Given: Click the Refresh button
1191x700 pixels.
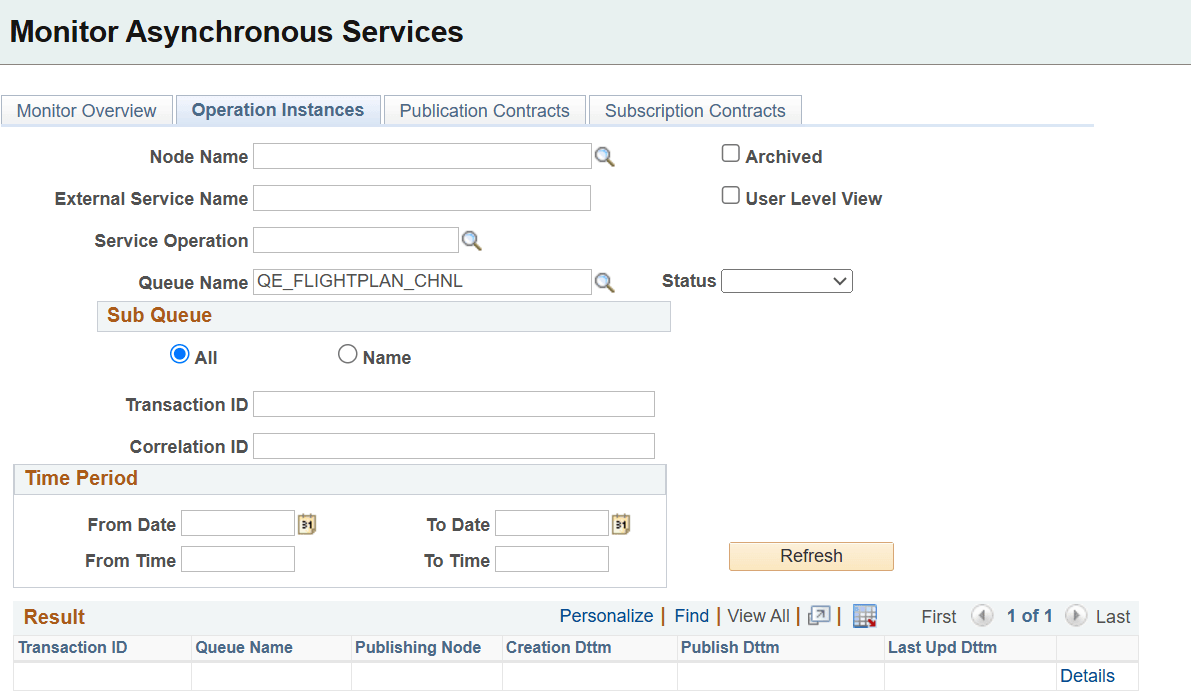Looking at the screenshot, I should pos(811,556).
